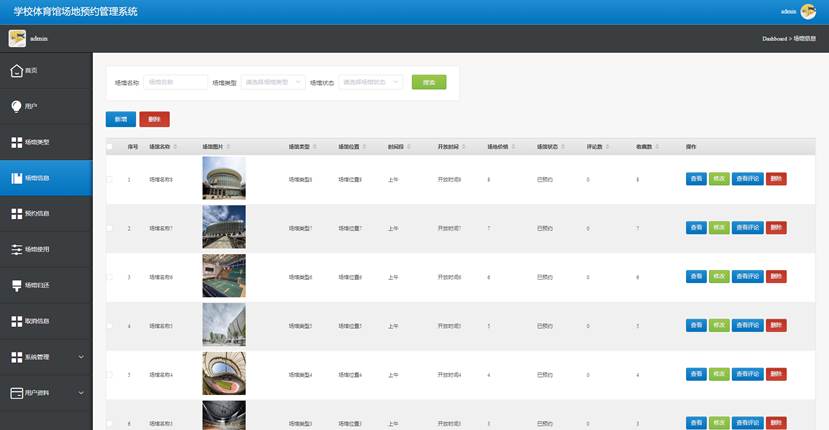The image size is (829, 430).
Task: Click 查看评论 for row 1
Action: 748,179
